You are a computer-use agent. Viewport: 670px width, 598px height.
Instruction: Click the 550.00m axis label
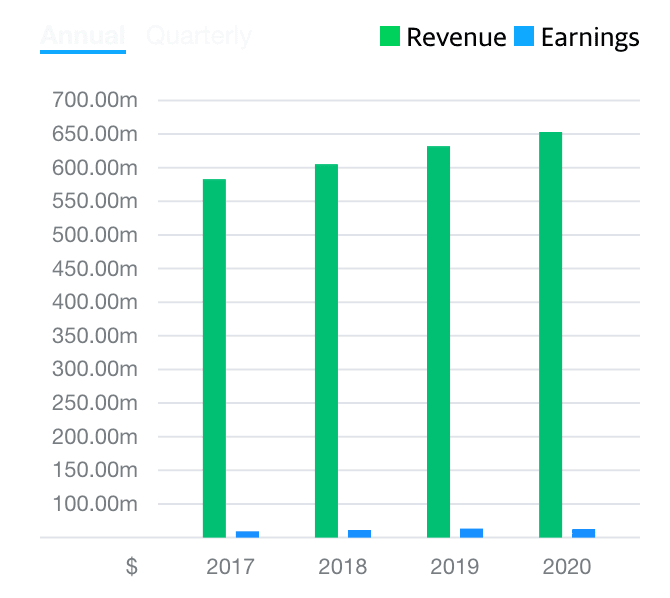[95, 201]
